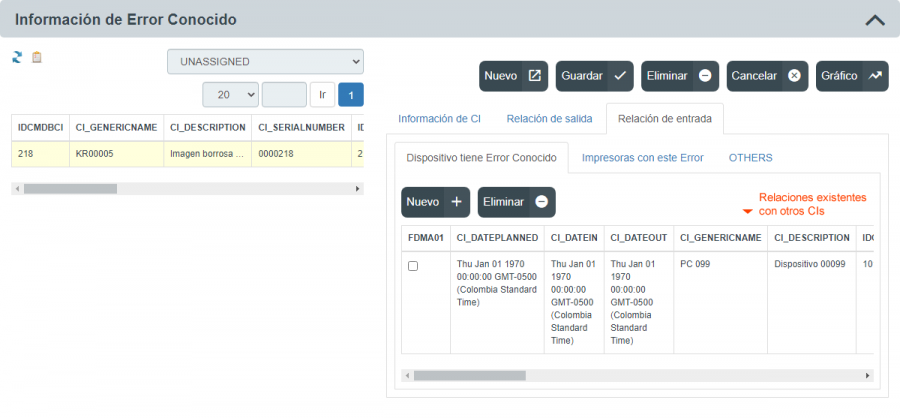Select page 1 in pagination
This screenshot has width=900, height=418.
351,95
